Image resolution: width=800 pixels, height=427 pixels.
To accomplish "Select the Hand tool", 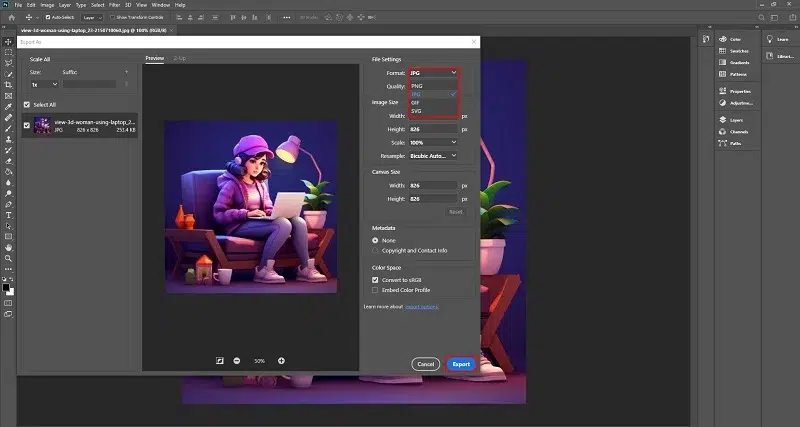I will [8, 247].
